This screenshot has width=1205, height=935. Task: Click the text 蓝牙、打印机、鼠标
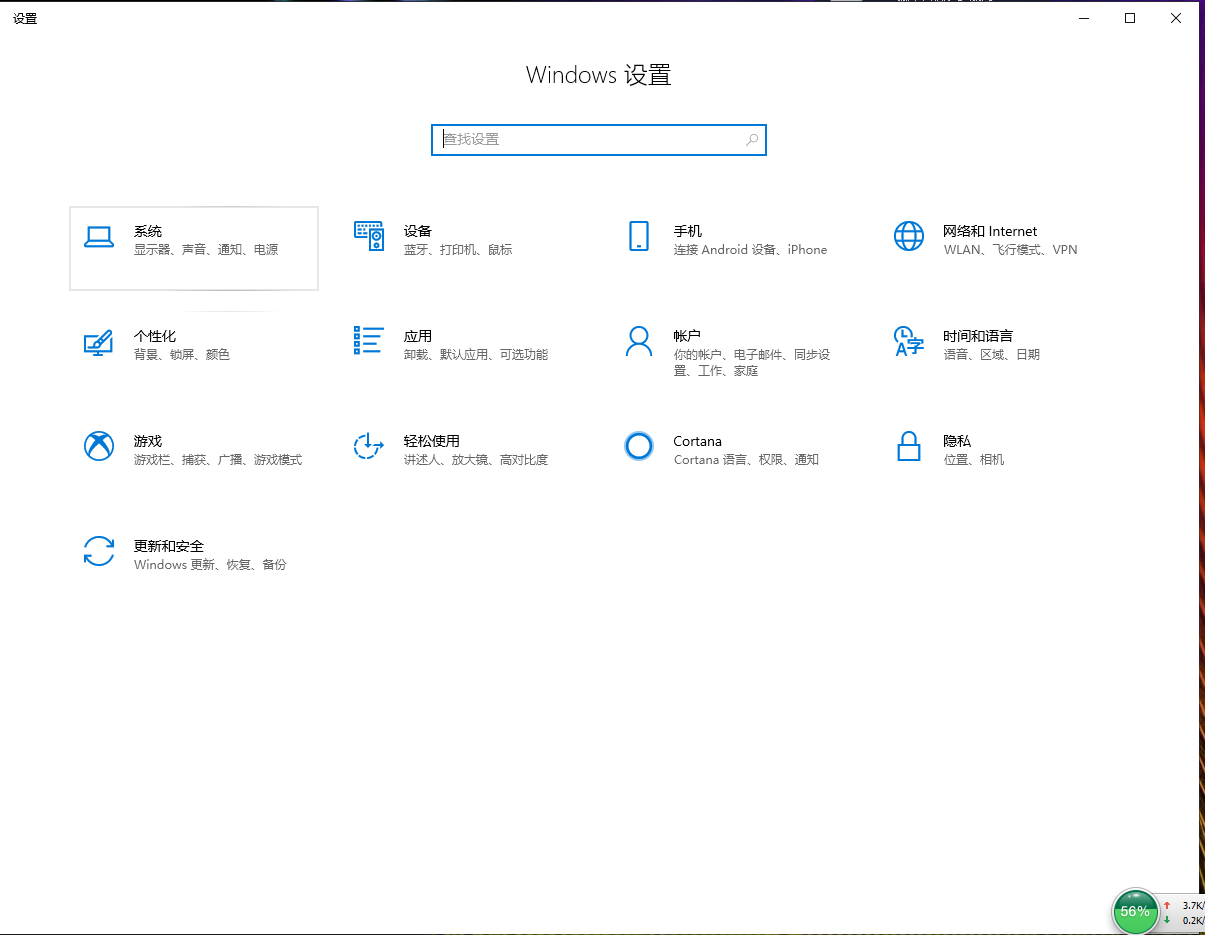point(458,250)
